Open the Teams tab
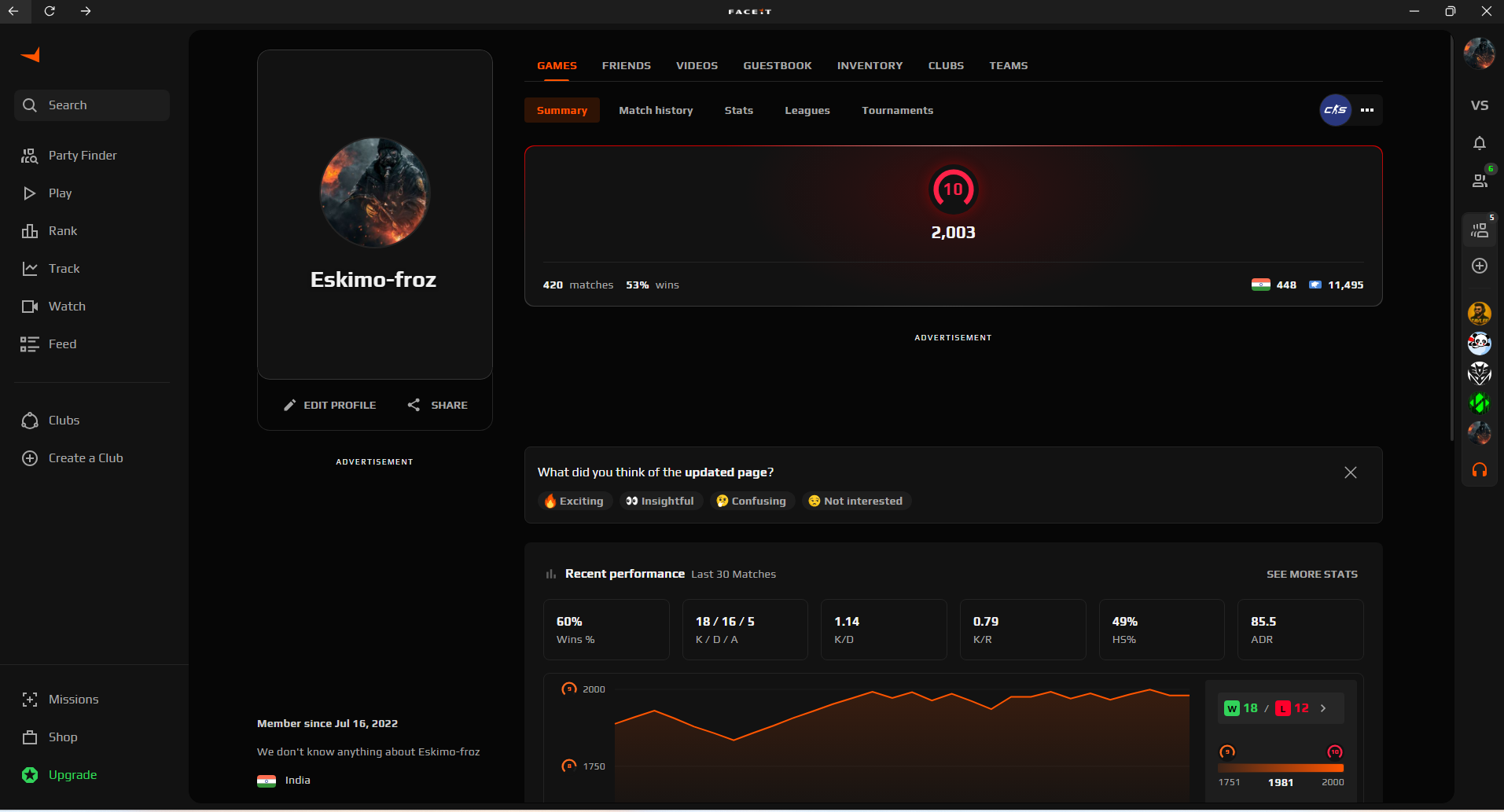Image resolution: width=1504 pixels, height=812 pixels. point(1009,66)
